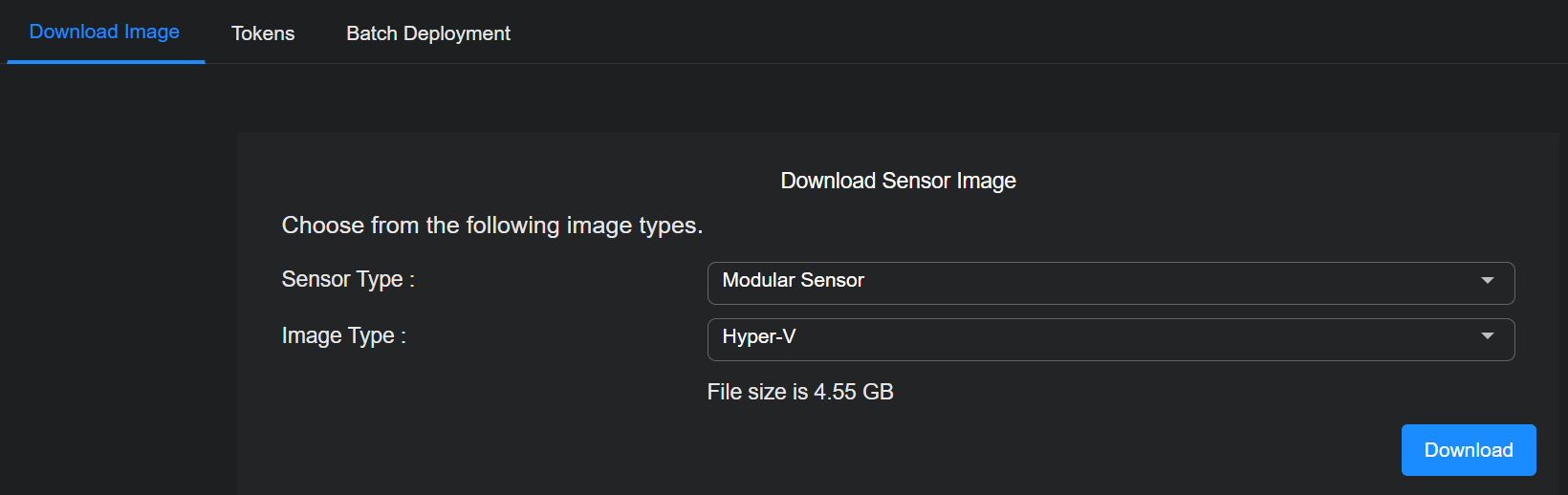Click the "Image Type :" label
Viewport: 1568px width, 495px height.
(343, 335)
